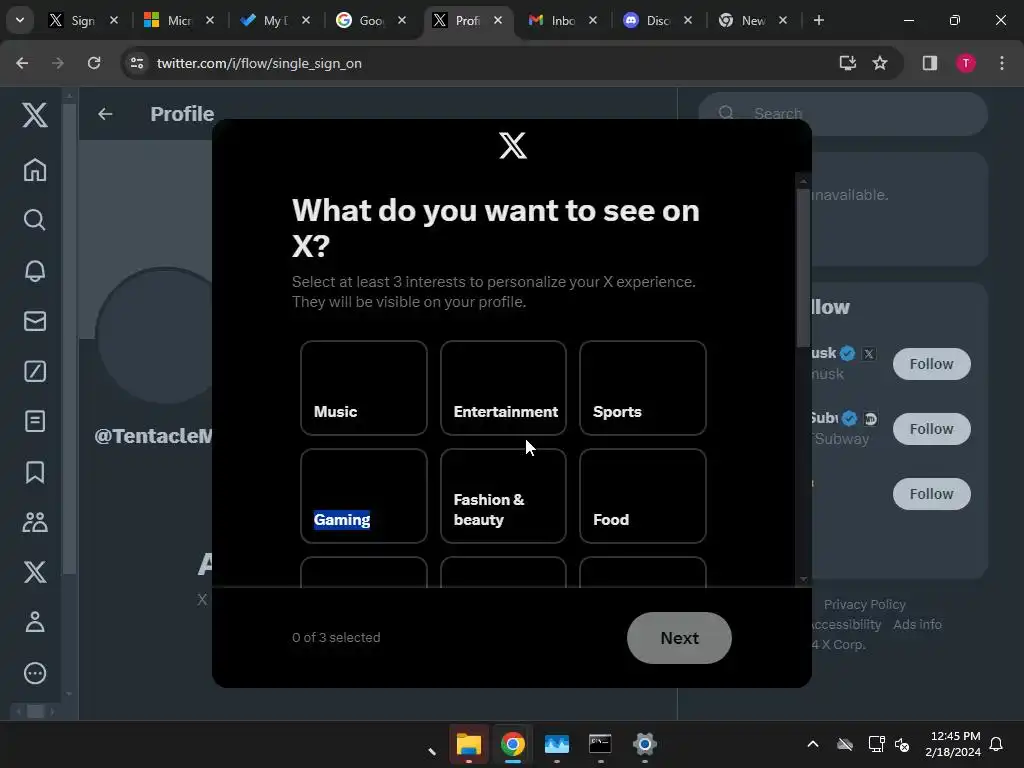This screenshot has width=1024, height=768.
Task: Go back using Profile header arrow
Action: tap(105, 114)
